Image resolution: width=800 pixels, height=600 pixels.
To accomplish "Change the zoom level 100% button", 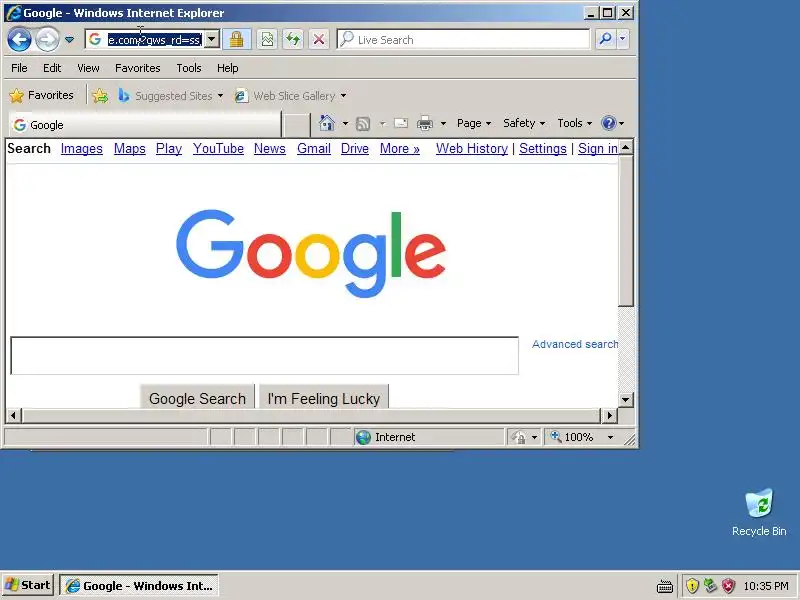I will [x=581, y=437].
